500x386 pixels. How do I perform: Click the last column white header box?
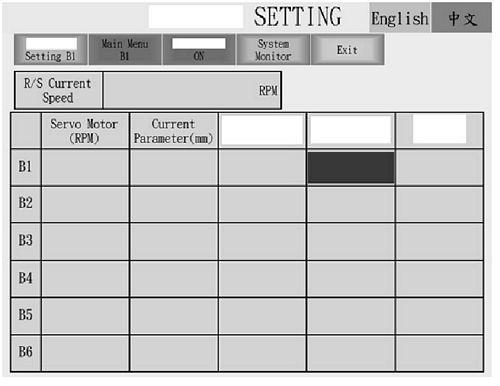(439, 129)
